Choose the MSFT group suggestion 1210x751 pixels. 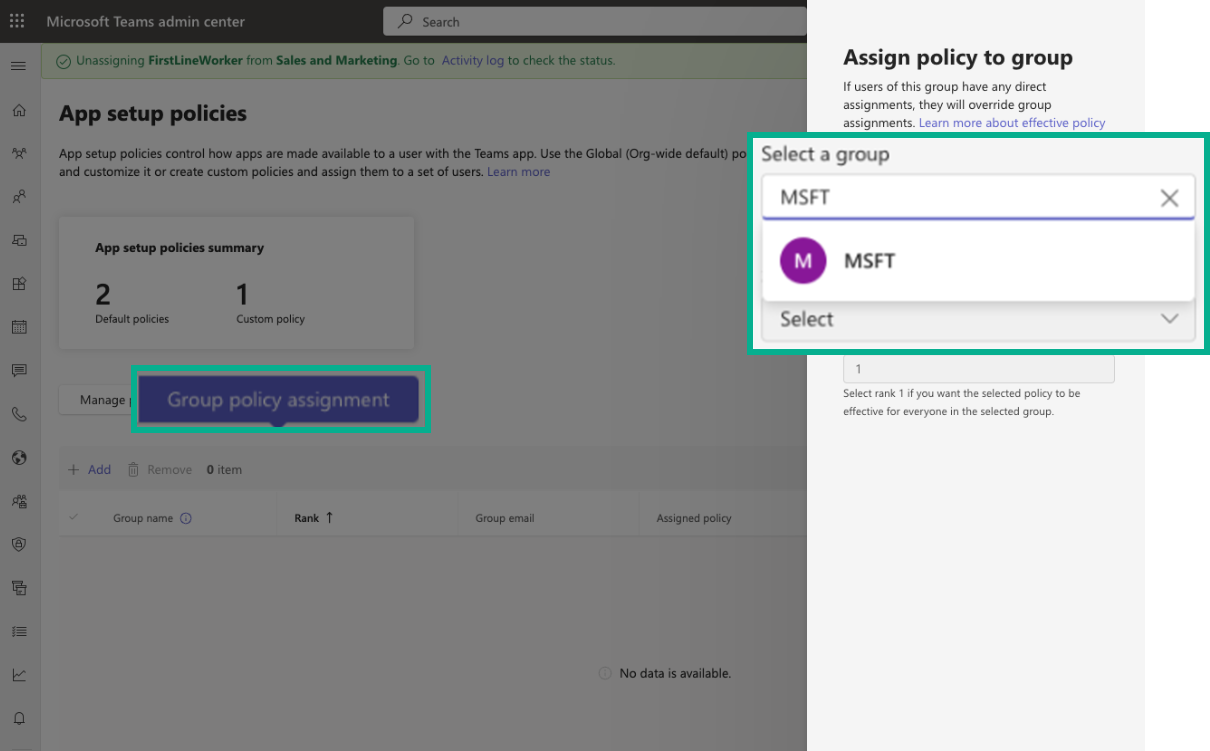click(979, 261)
